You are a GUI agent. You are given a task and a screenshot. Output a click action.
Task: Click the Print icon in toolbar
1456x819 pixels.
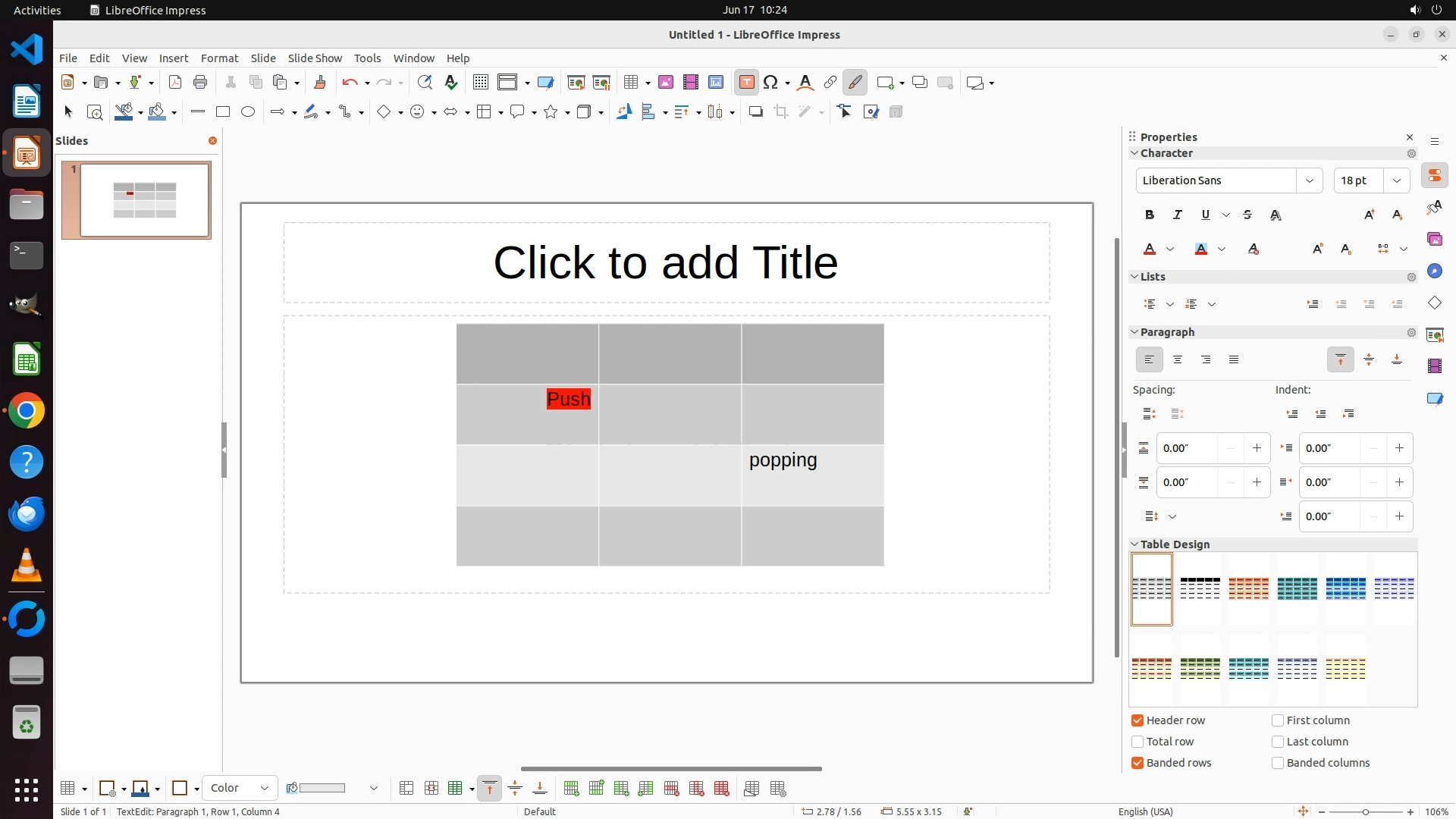click(x=200, y=83)
